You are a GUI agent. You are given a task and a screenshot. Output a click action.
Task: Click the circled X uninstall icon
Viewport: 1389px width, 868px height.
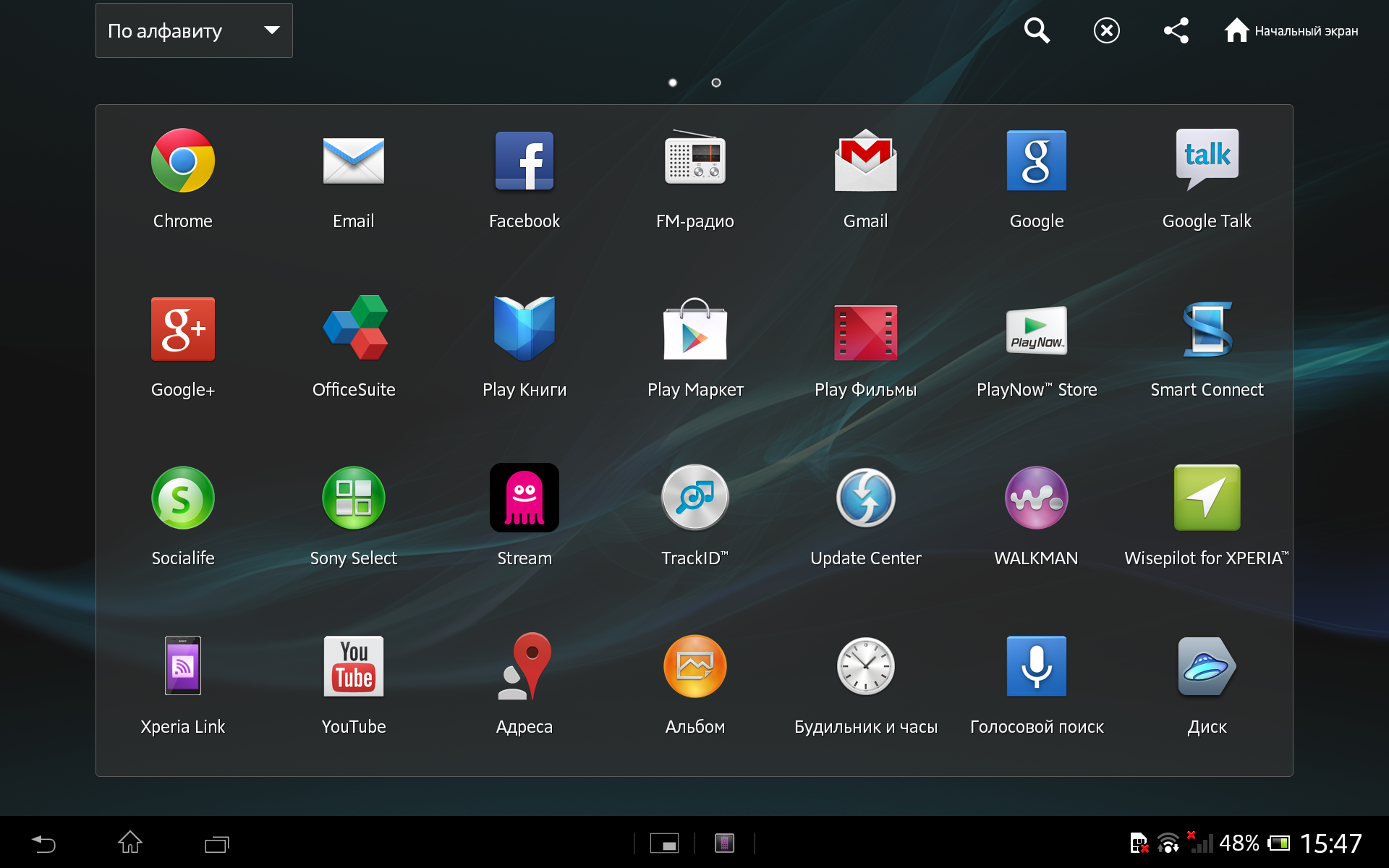tap(1106, 30)
